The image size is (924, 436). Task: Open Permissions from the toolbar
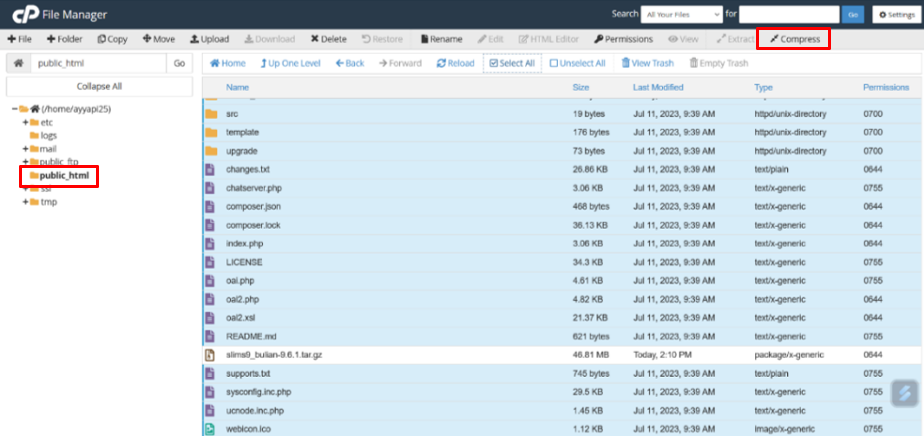[x=623, y=39]
